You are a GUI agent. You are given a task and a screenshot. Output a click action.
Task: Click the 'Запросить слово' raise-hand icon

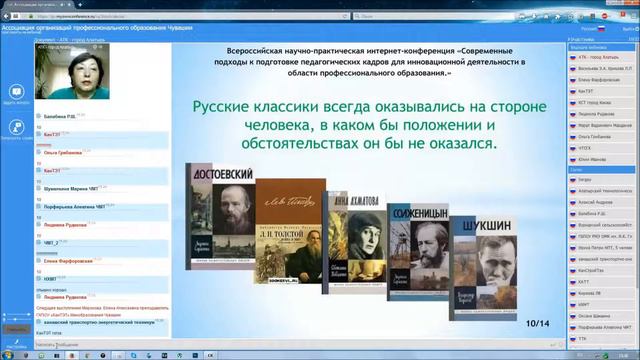click(16, 127)
